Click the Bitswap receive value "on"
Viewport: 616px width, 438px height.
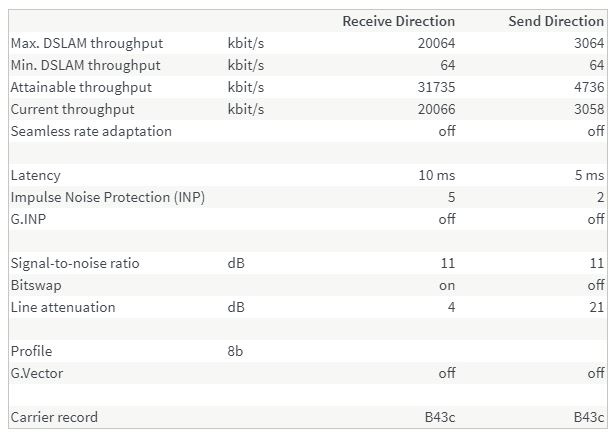(447, 285)
